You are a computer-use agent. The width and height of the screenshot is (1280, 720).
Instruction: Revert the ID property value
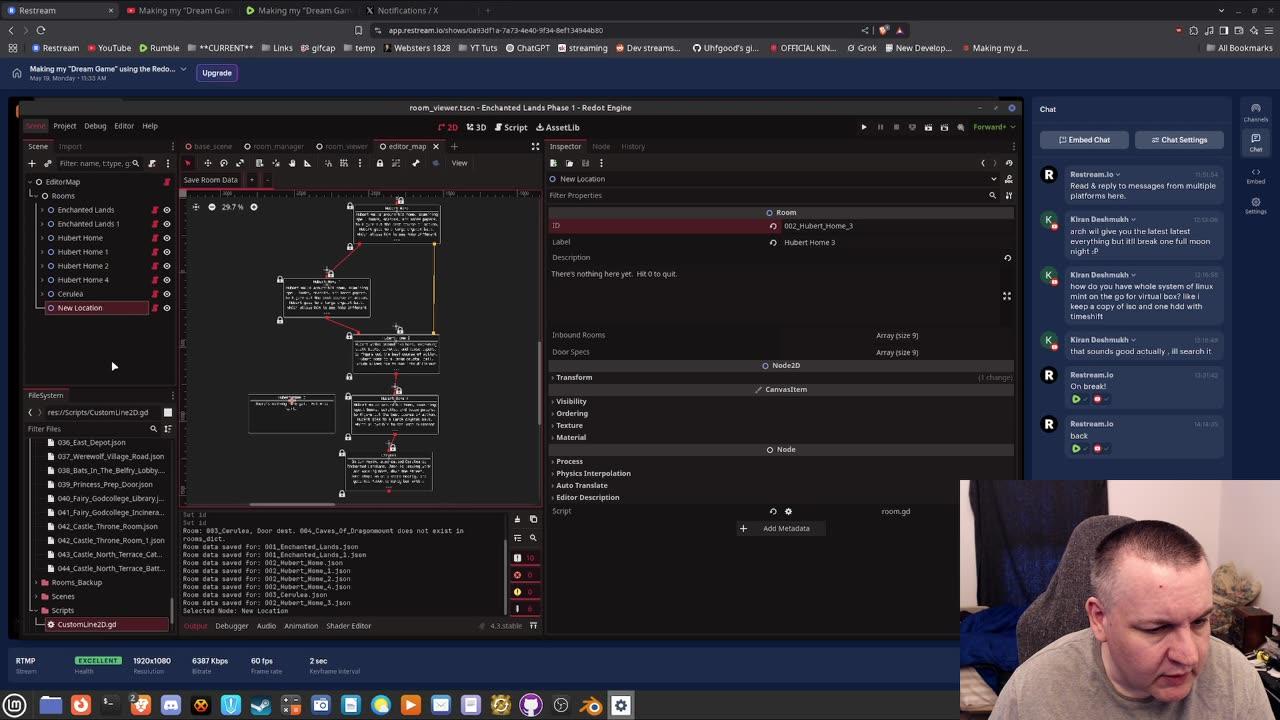click(x=773, y=226)
